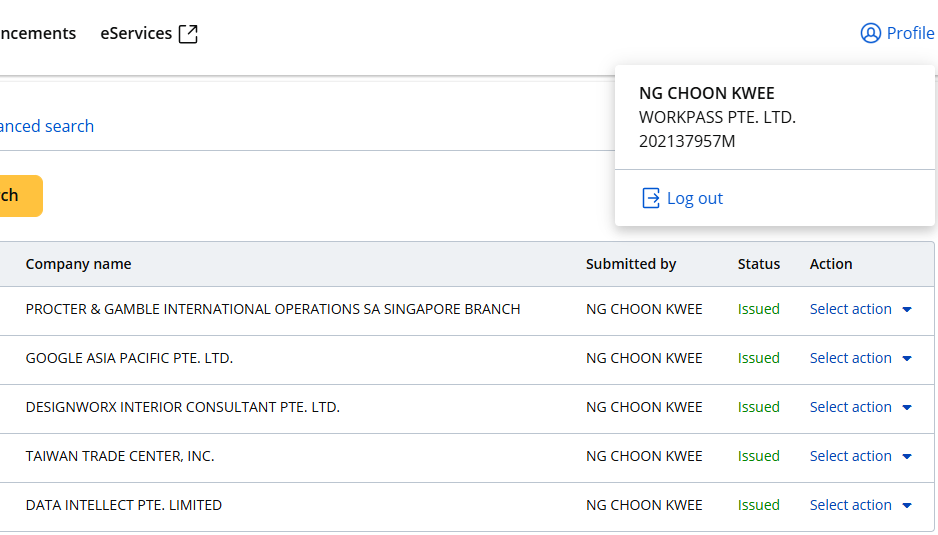Click the Status column header
Image resolution: width=938 pixels, height=535 pixels.
point(759,264)
